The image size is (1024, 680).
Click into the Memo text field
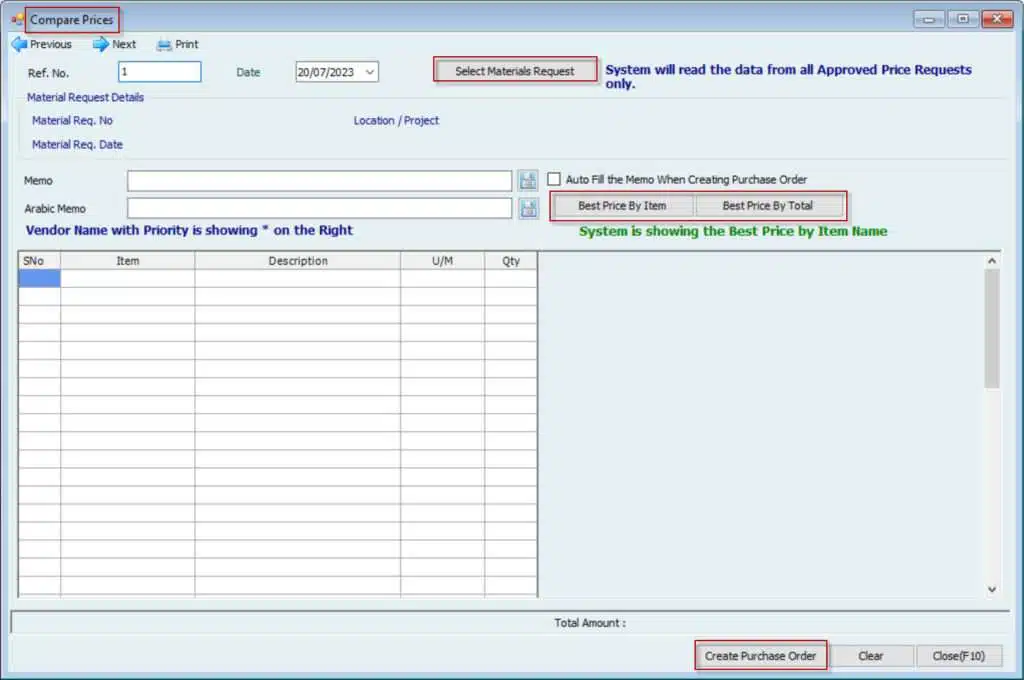[x=319, y=181]
